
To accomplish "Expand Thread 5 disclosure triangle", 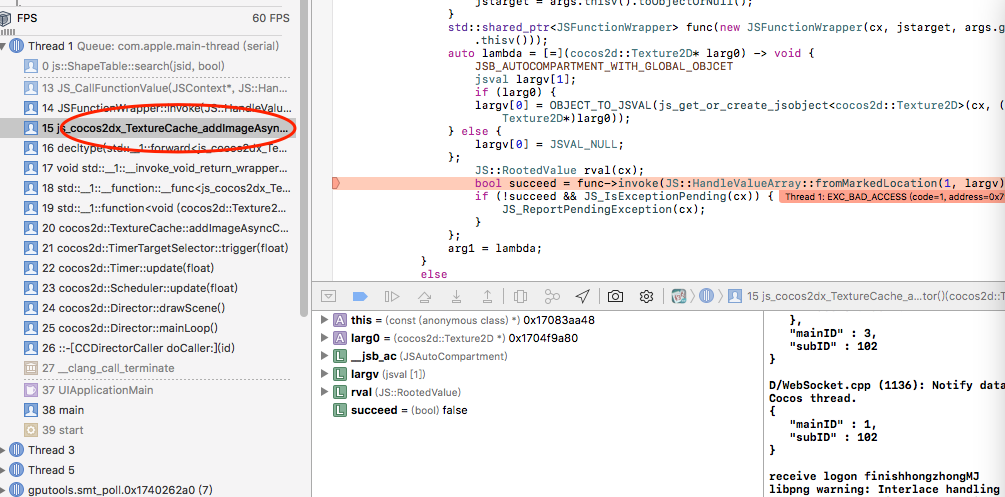I will (4, 470).
